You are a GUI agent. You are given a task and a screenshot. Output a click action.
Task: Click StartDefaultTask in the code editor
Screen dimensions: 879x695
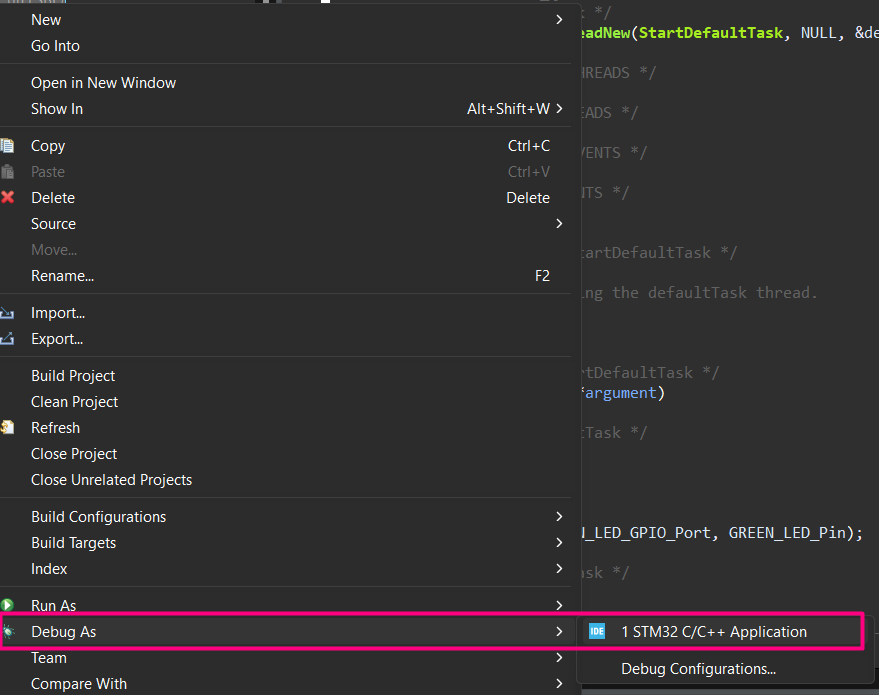710,33
